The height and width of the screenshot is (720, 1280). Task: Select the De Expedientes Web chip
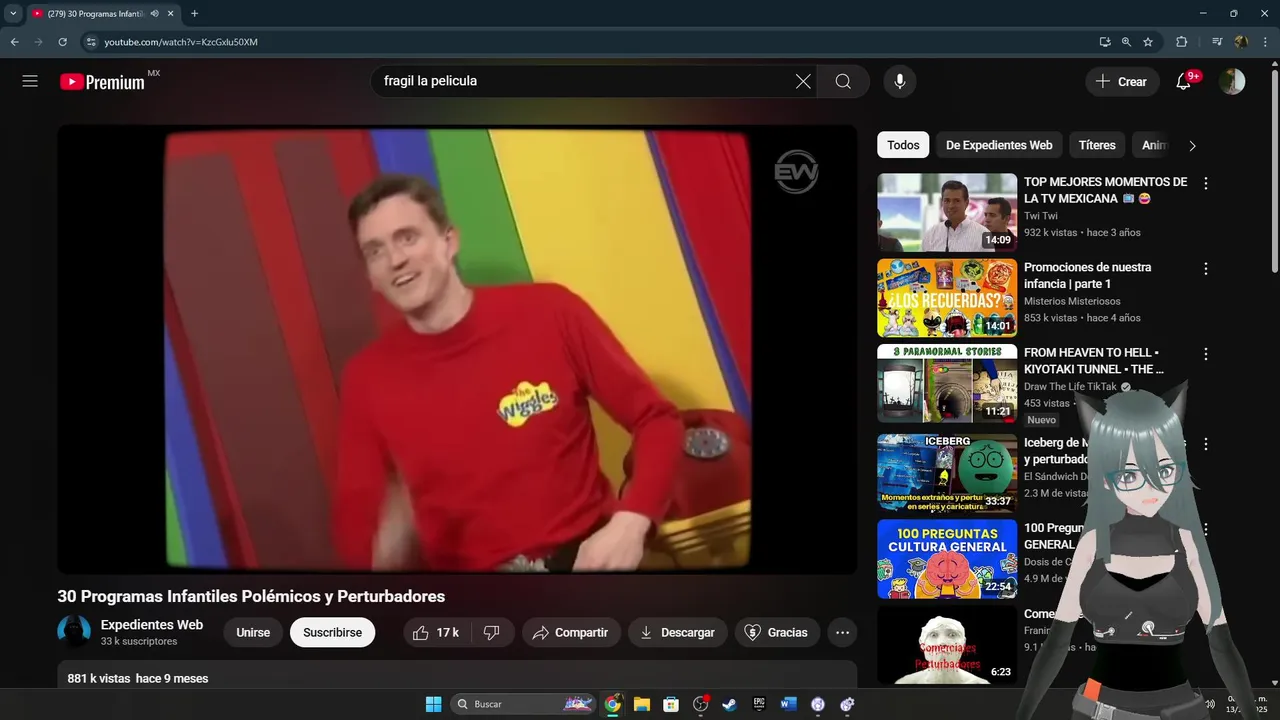point(999,145)
